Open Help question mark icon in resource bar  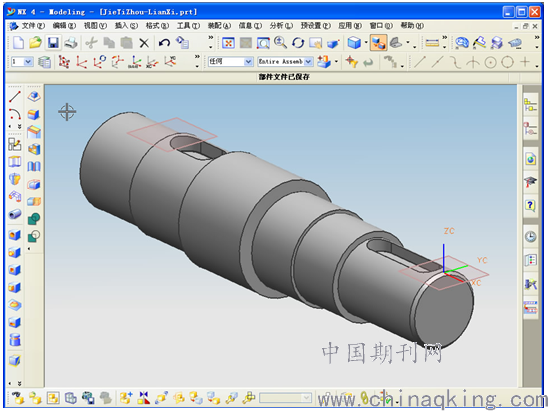pos(530,205)
